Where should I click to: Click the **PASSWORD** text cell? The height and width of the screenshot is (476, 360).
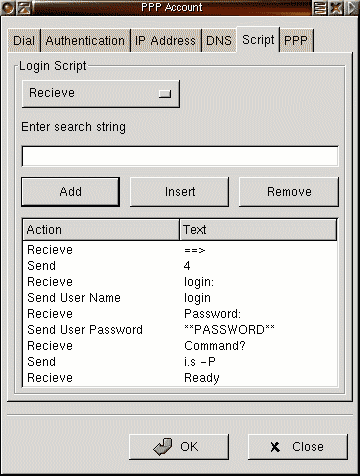(229, 330)
